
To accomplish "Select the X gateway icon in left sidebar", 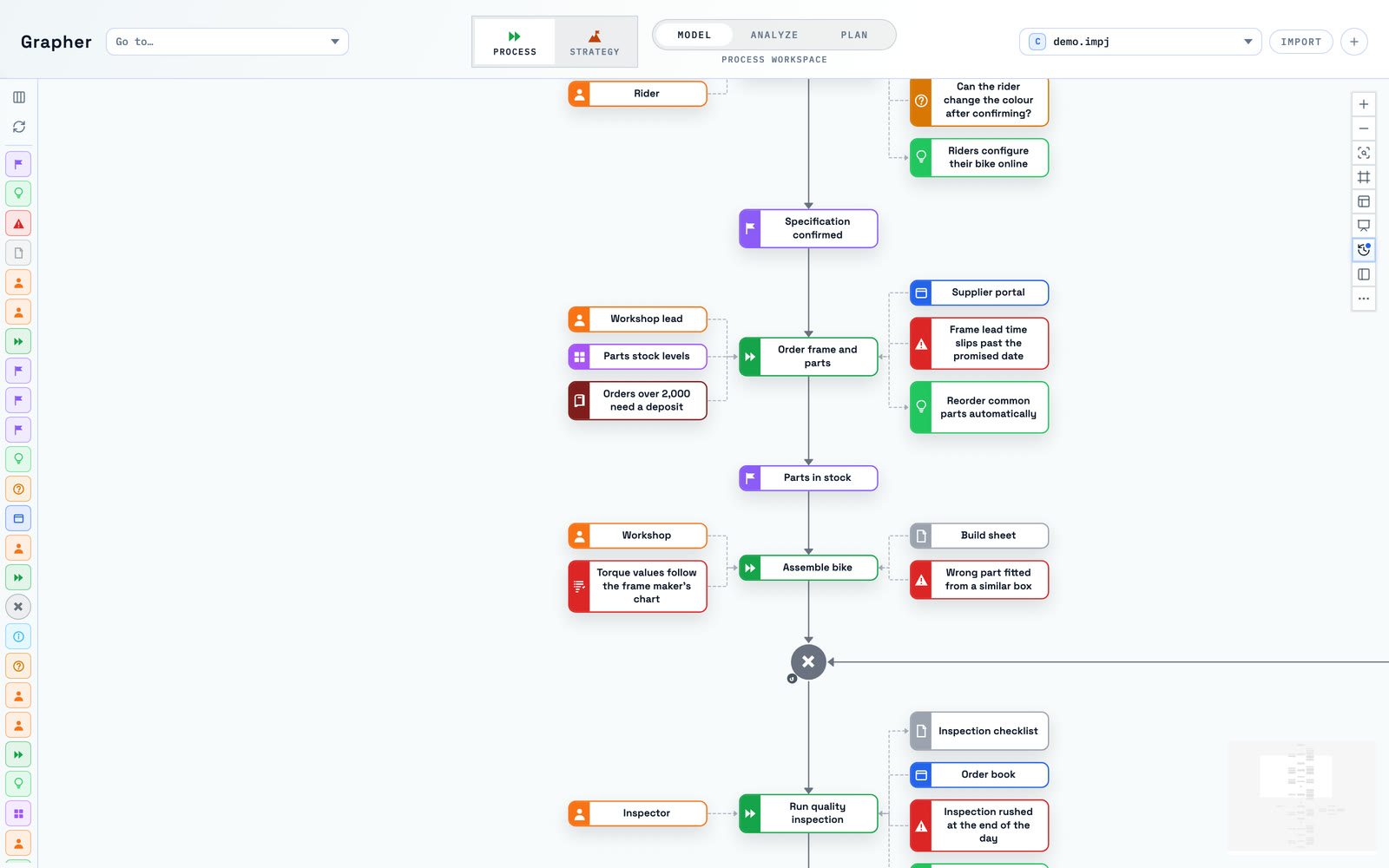I will [x=18, y=607].
